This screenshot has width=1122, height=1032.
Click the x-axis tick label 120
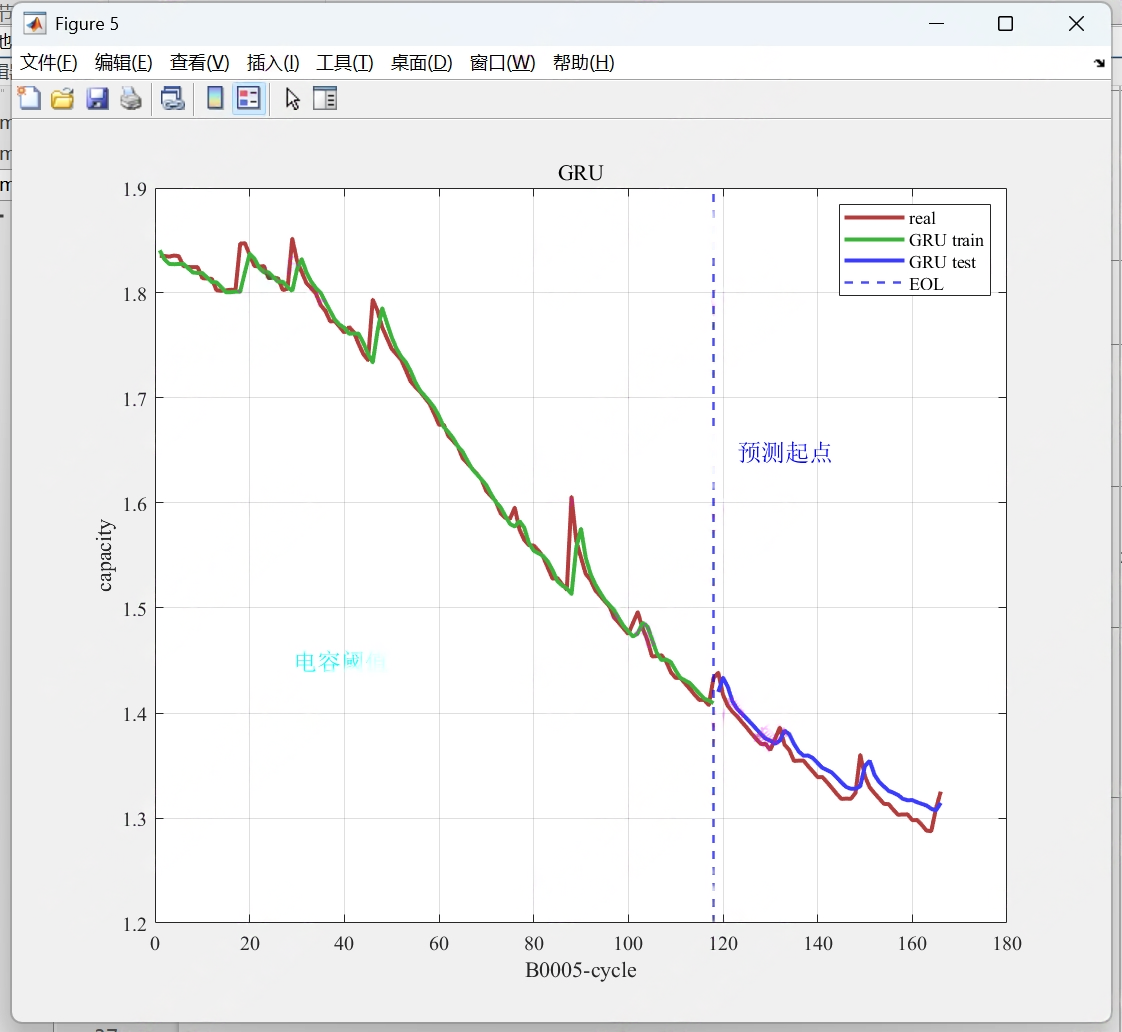(723, 943)
